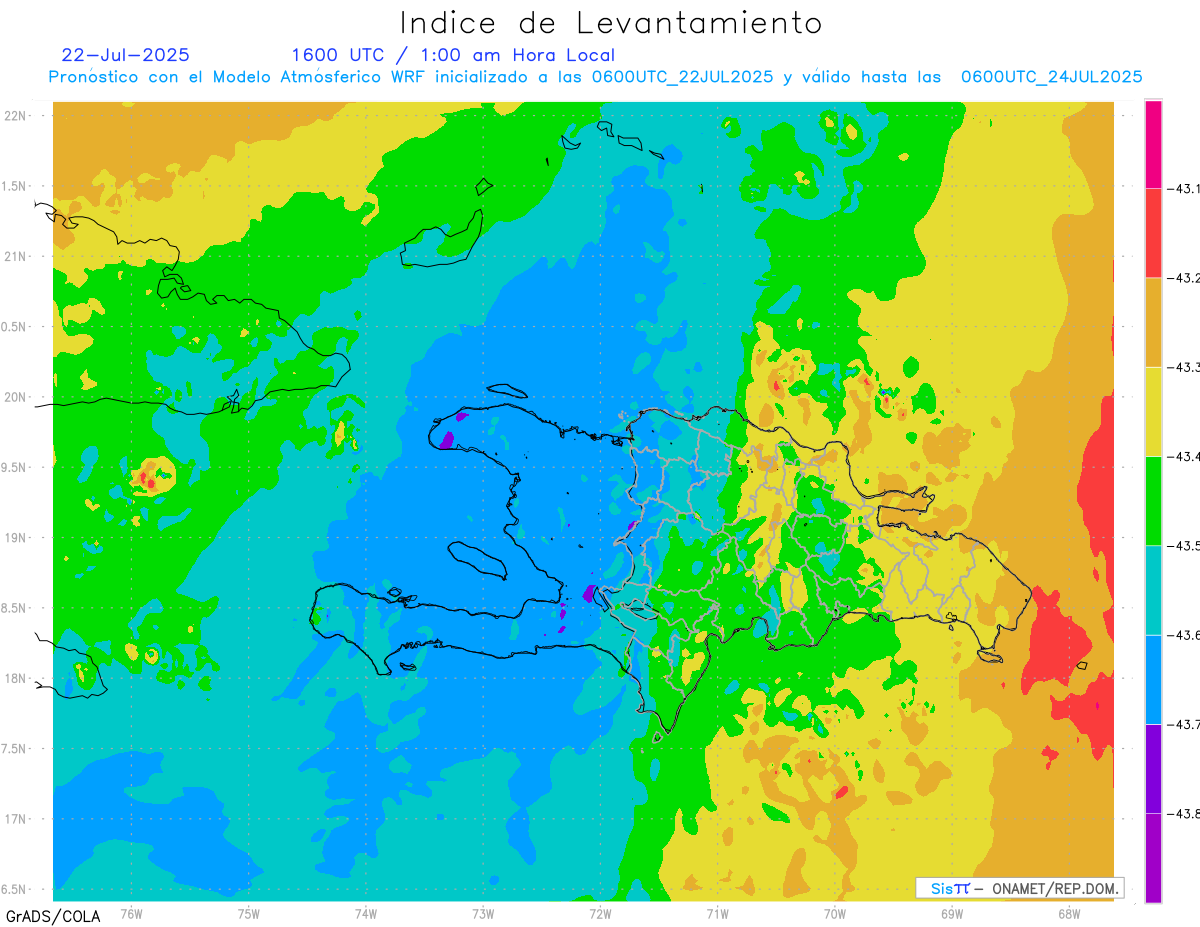Select the yellow color bar segment
This screenshot has height=927, width=1200.
point(1153,411)
